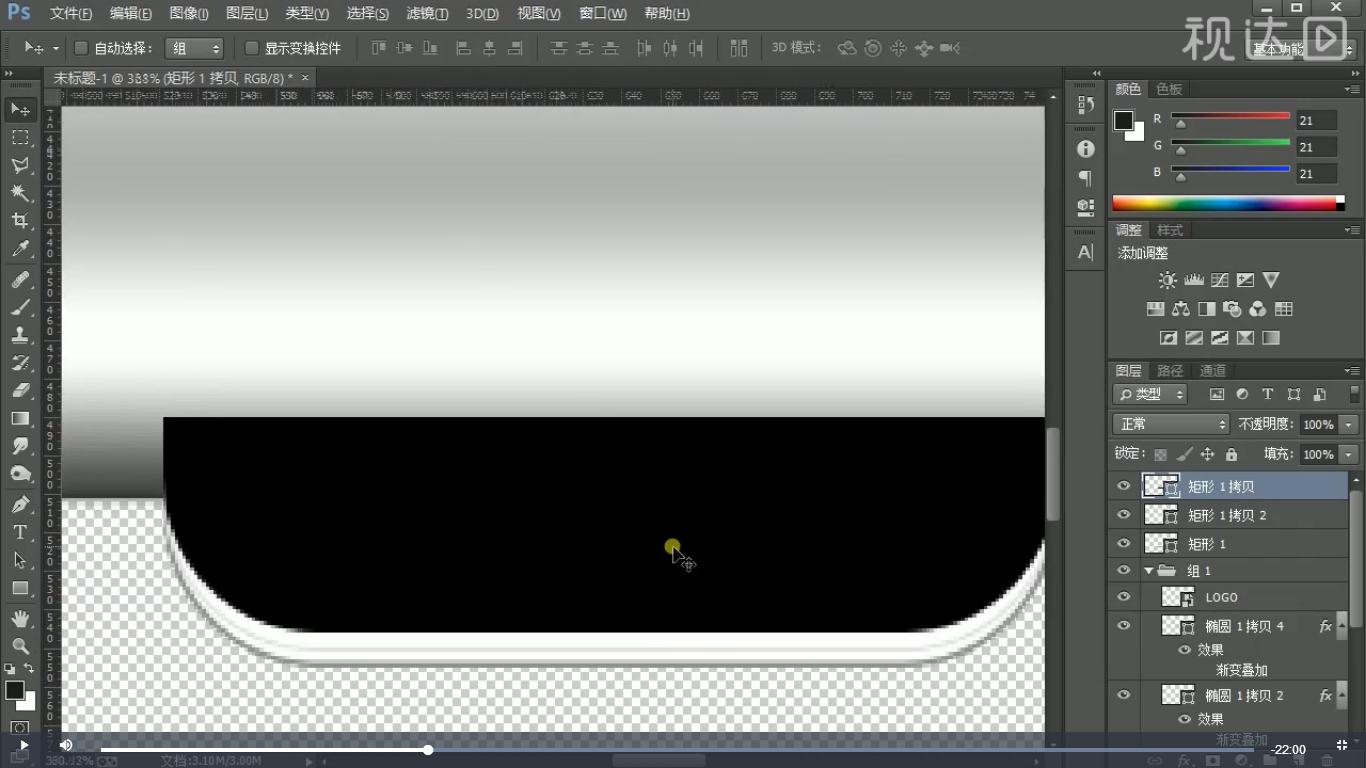
Task: Open the 填充 fill dropdown arrow
Action: pyautogui.click(x=1349, y=454)
